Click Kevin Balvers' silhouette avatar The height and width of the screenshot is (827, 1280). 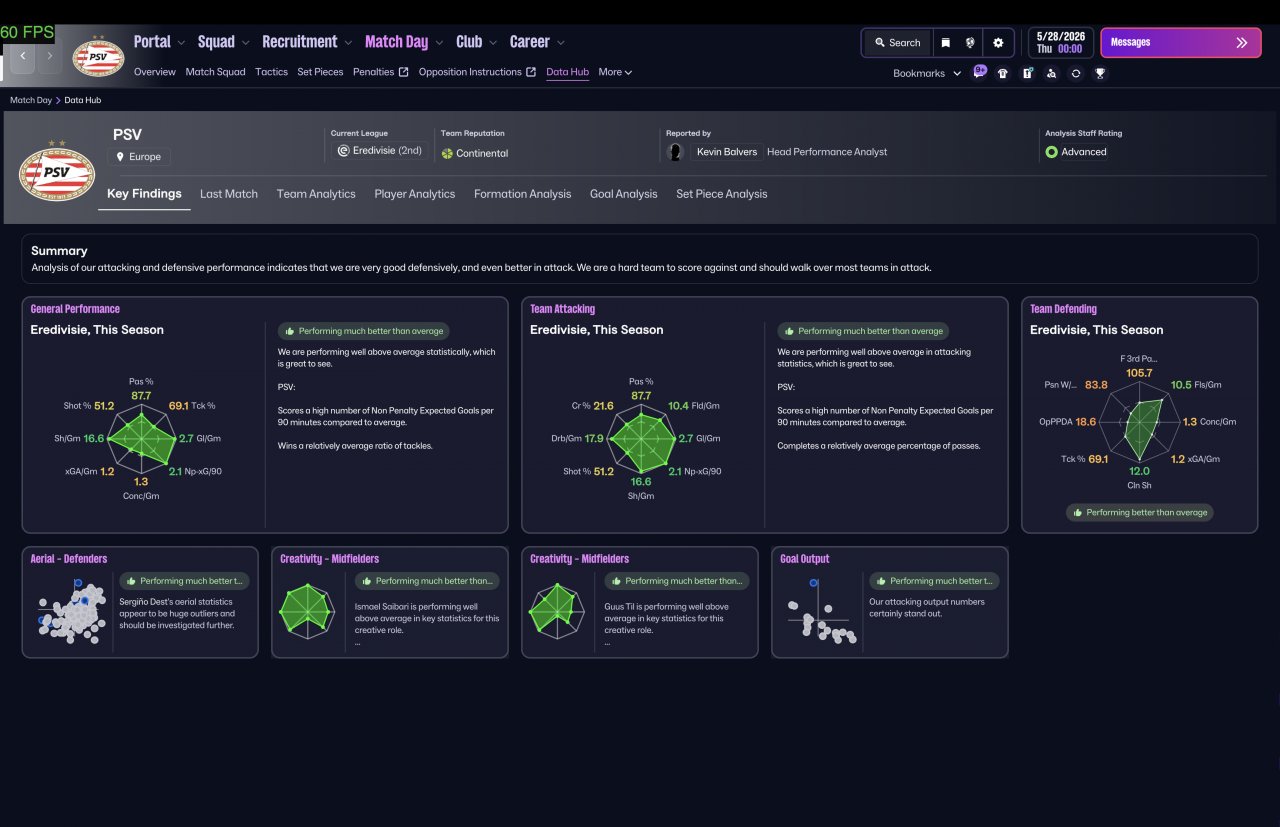click(676, 152)
